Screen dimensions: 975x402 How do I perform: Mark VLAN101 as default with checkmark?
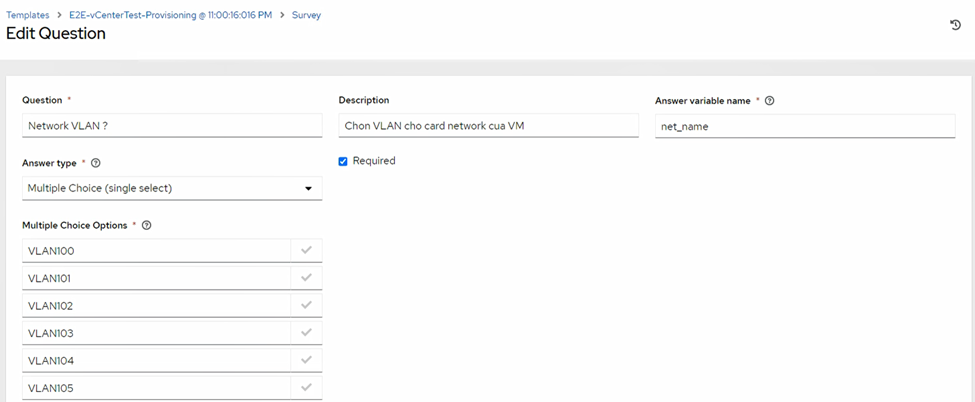306,278
